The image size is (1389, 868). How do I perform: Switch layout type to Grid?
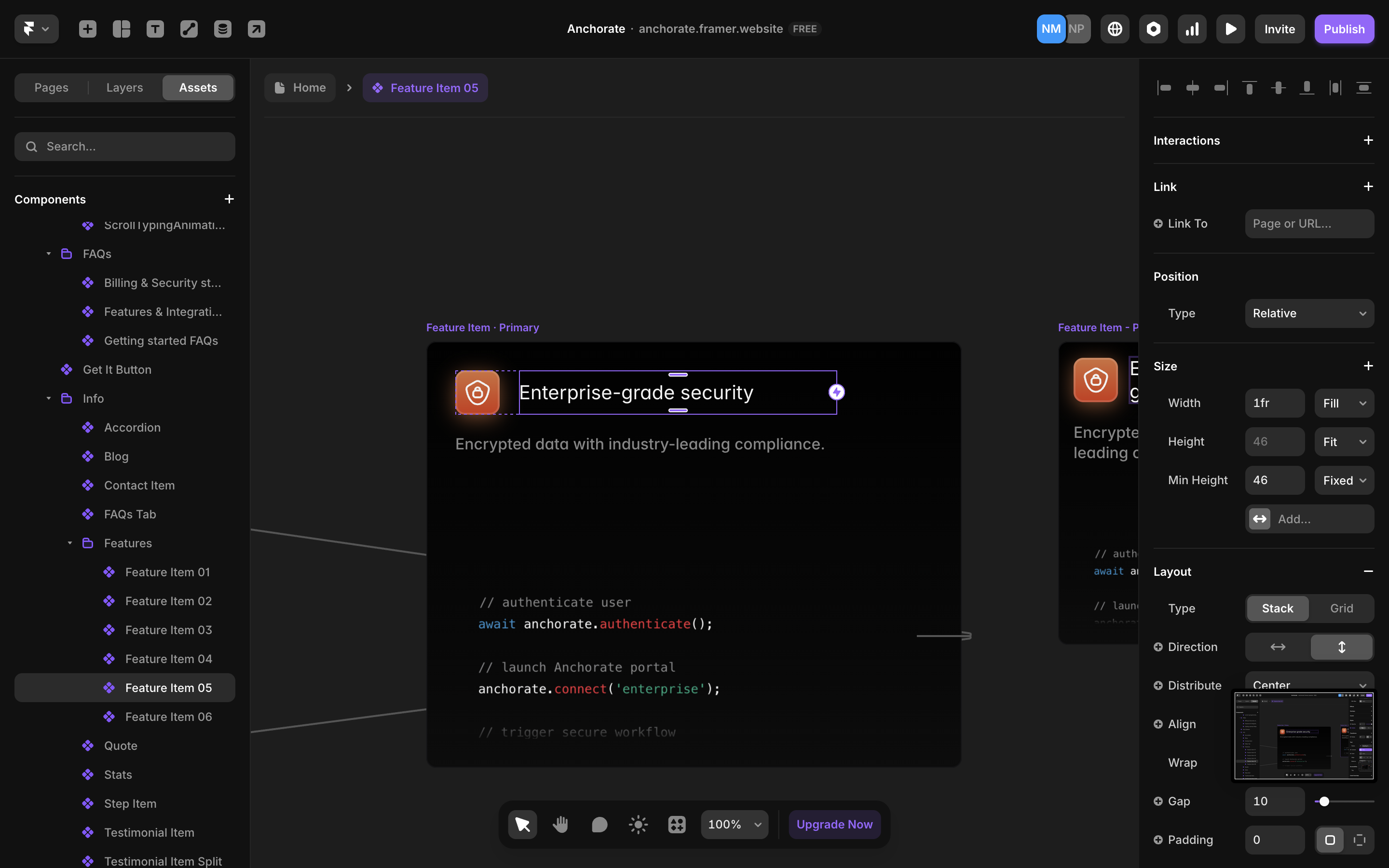(1341, 608)
